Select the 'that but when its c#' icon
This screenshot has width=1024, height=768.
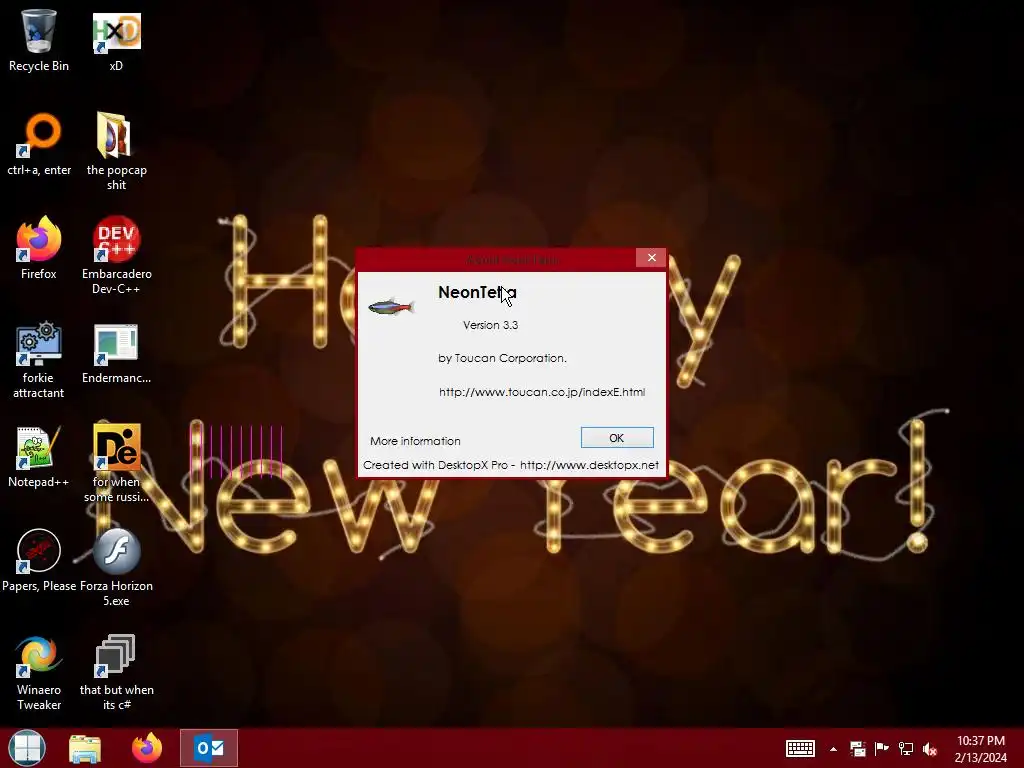(116, 672)
